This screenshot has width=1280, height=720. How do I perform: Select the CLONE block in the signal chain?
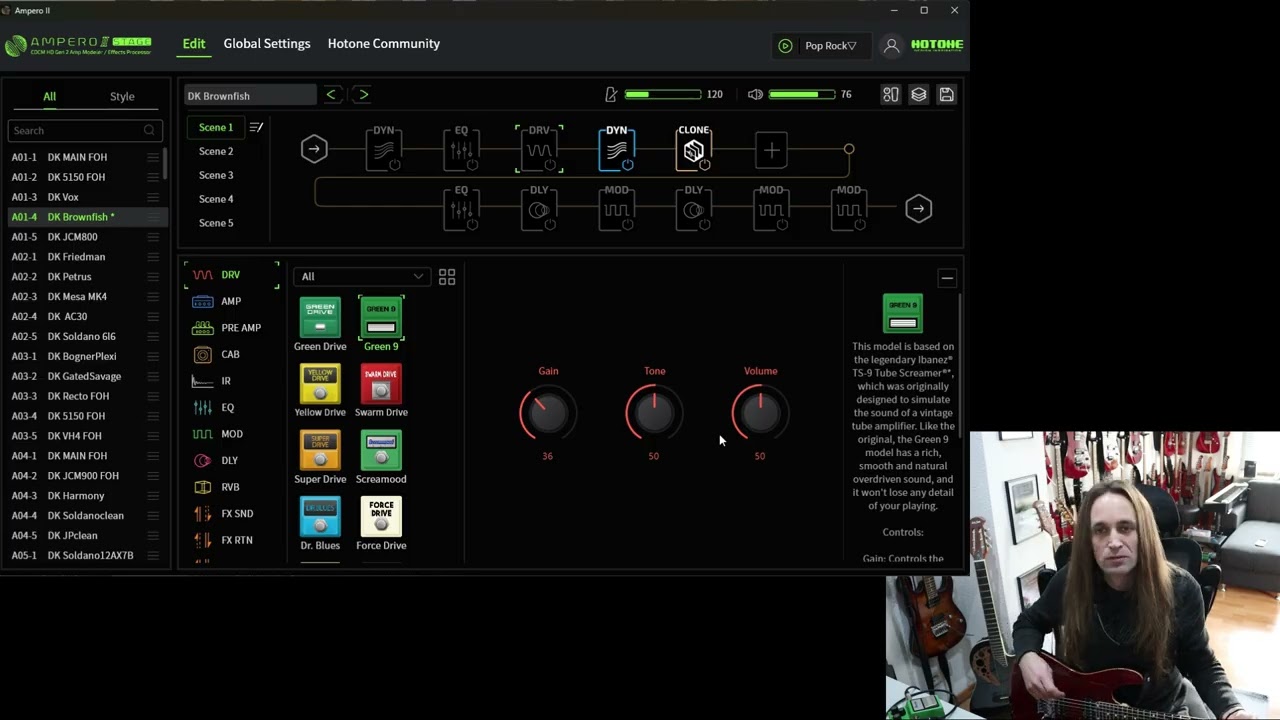click(x=694, y=150)
